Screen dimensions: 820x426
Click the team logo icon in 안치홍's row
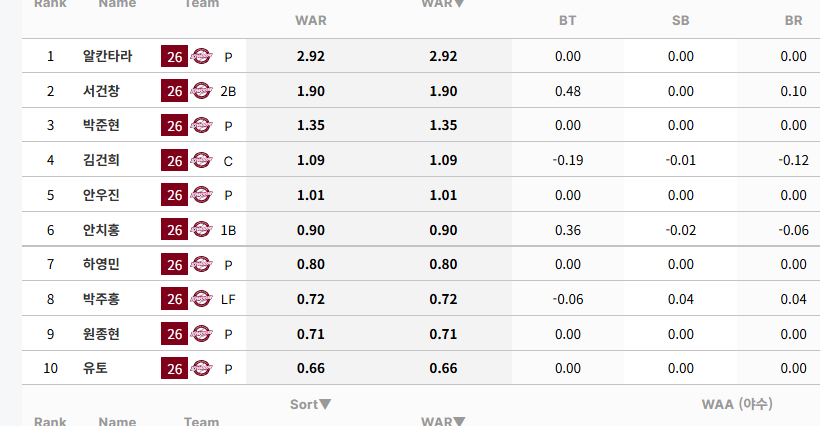tap(201, 230)
